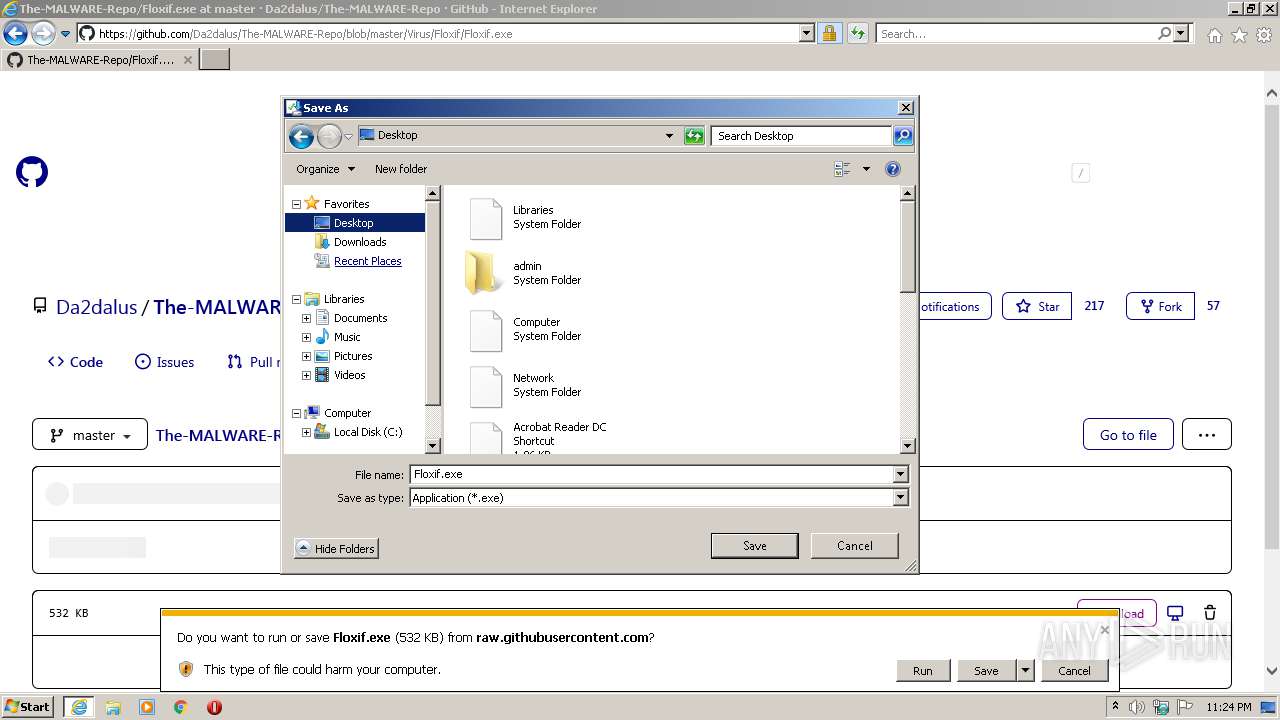Screen dimensions: 1280x720
Task: Click the Back arrow in Save As dialog
Action: point(301,136)
